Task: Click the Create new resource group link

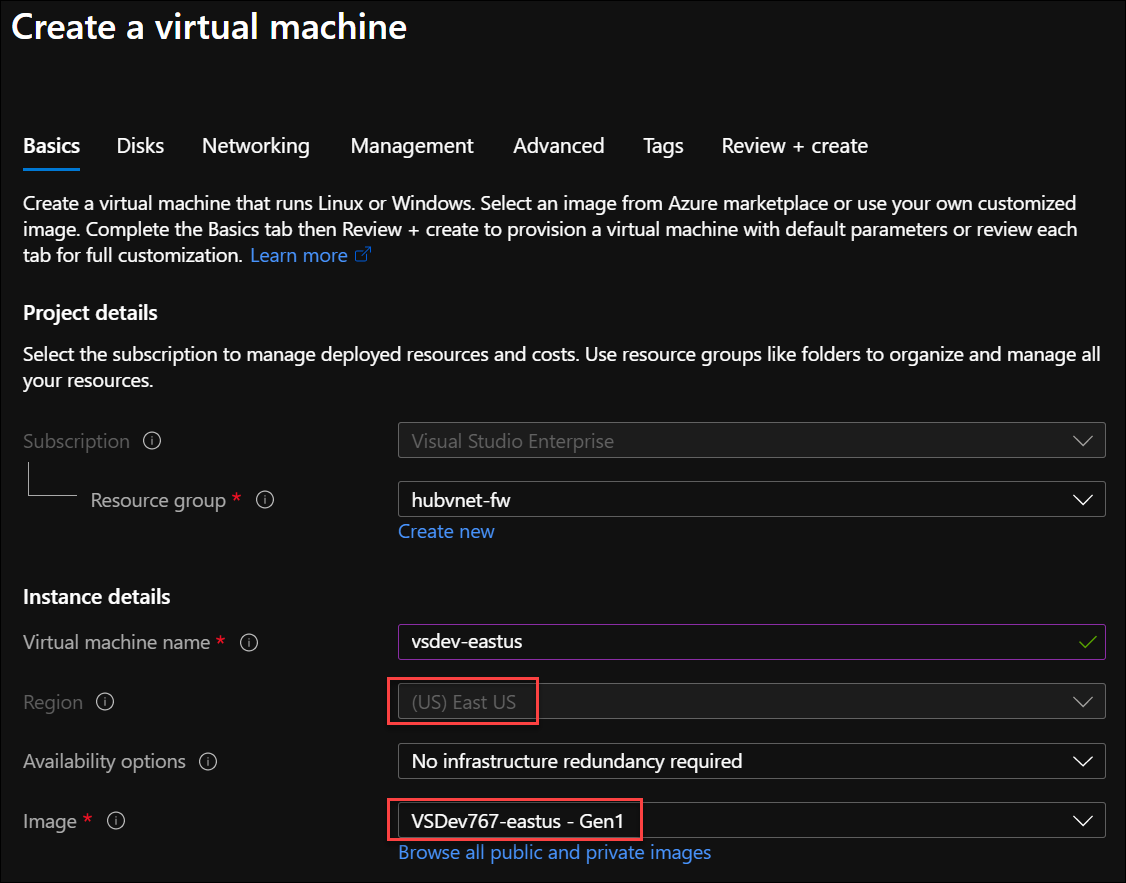Action: 446,531
